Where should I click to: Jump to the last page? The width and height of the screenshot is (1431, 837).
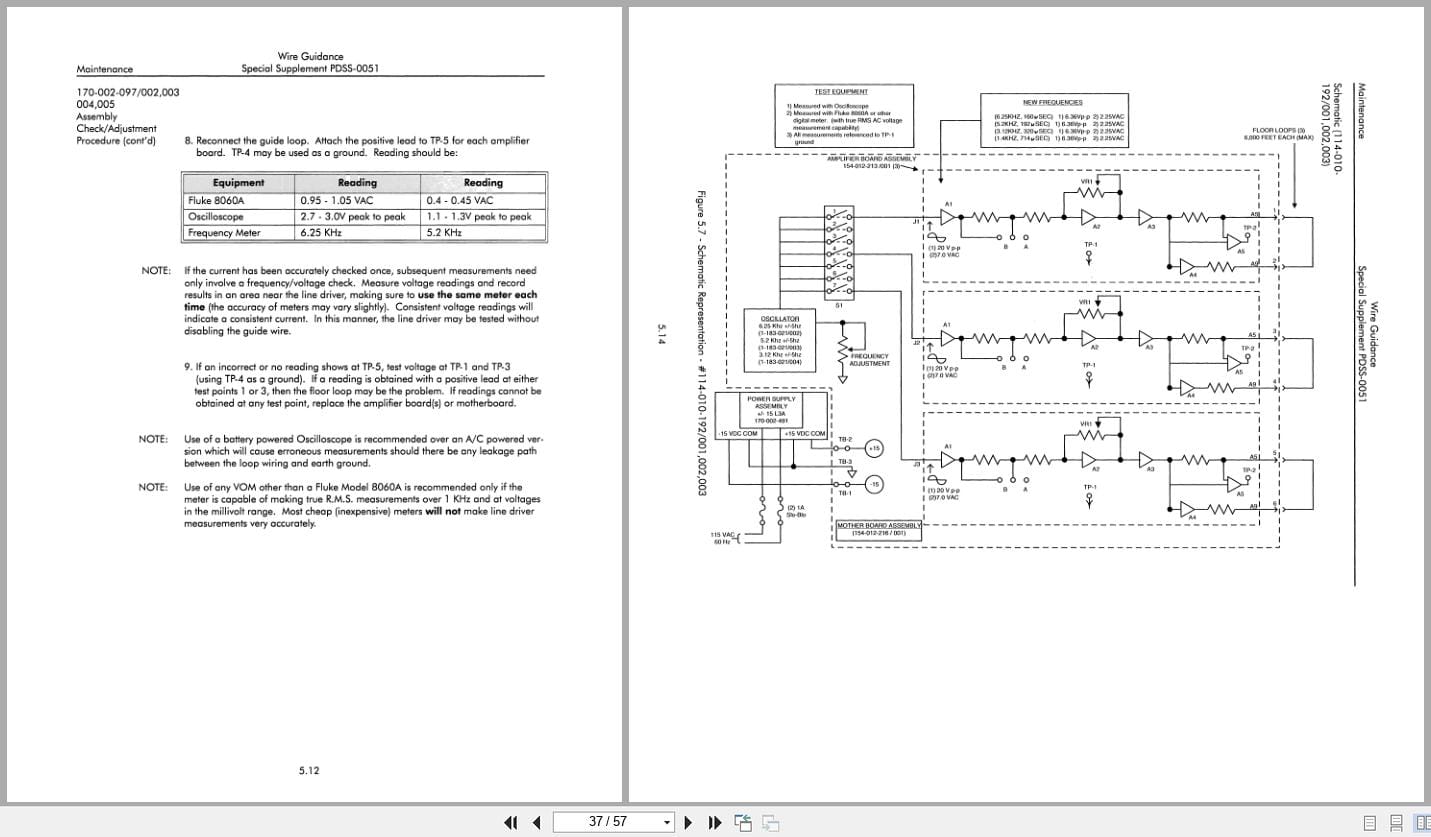(714, 822)
